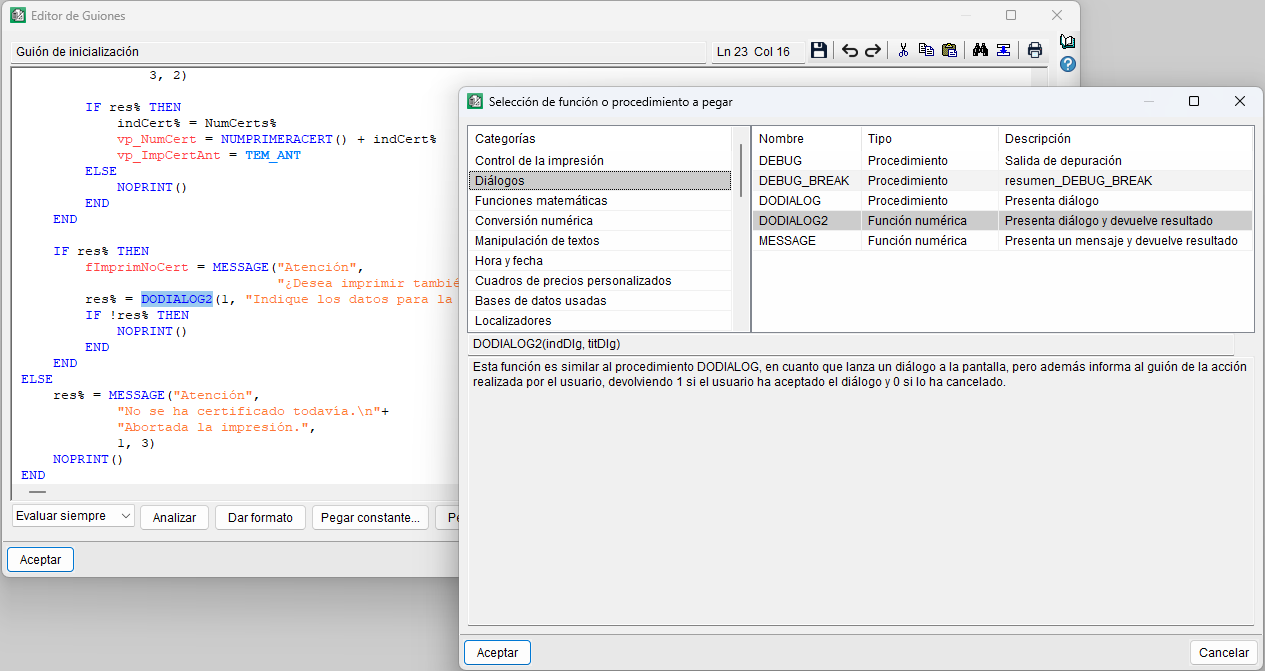Sort functions by the 'Tipo' column header
Image resolution: width=1265 pixels, height=671 pixels.
point(929,138)
